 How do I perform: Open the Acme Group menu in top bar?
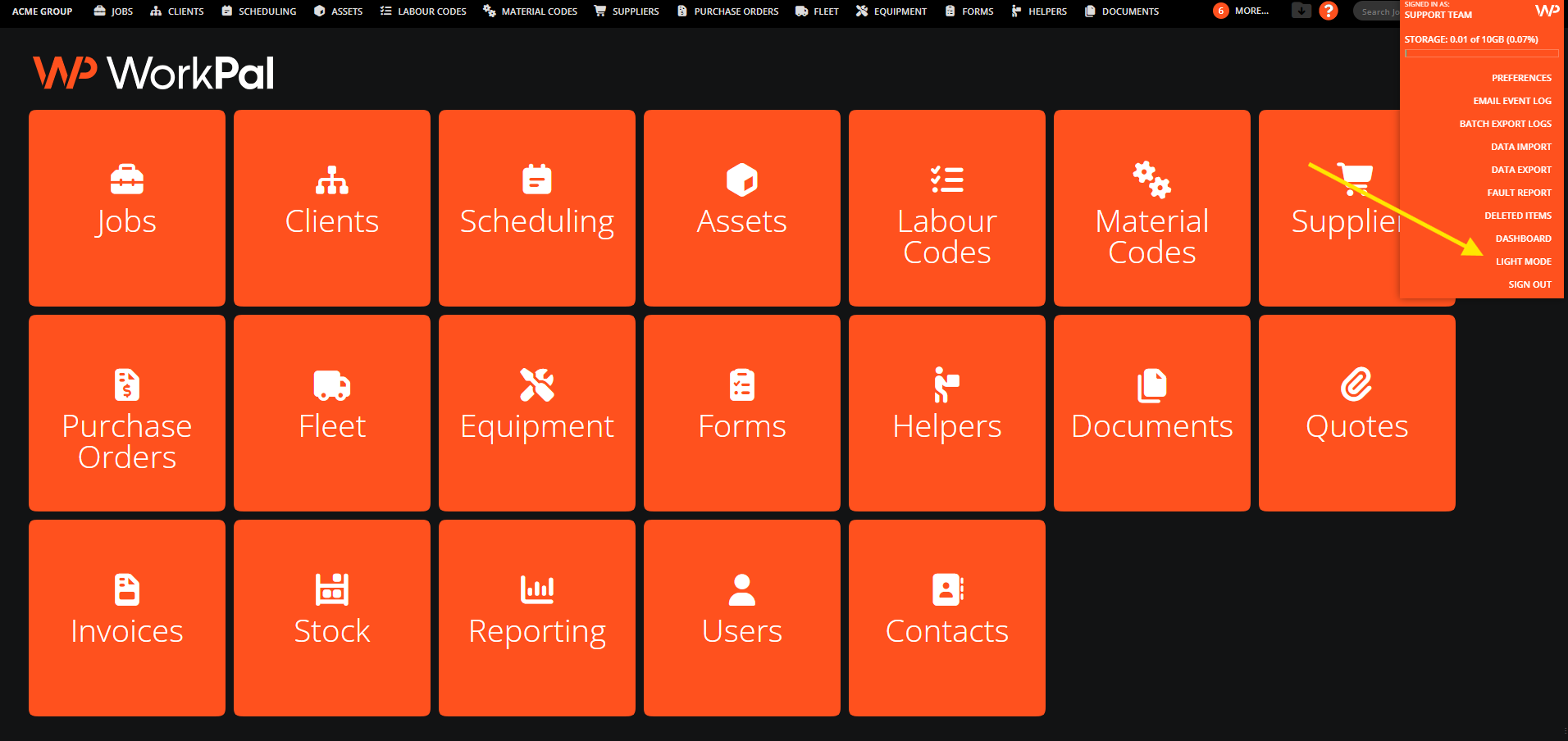click(42, 11)
